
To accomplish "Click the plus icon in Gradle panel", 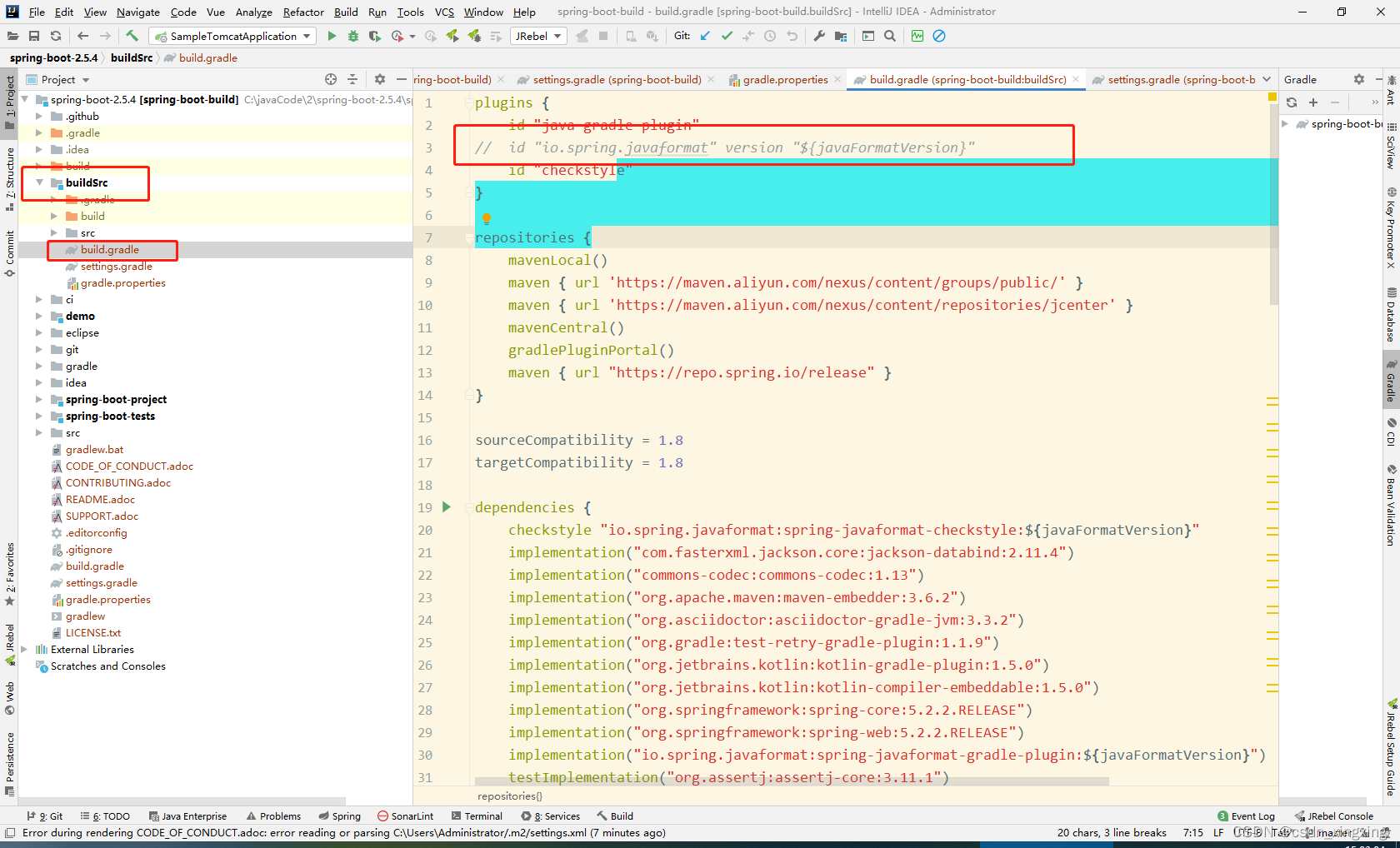I will coord(1313,102).
